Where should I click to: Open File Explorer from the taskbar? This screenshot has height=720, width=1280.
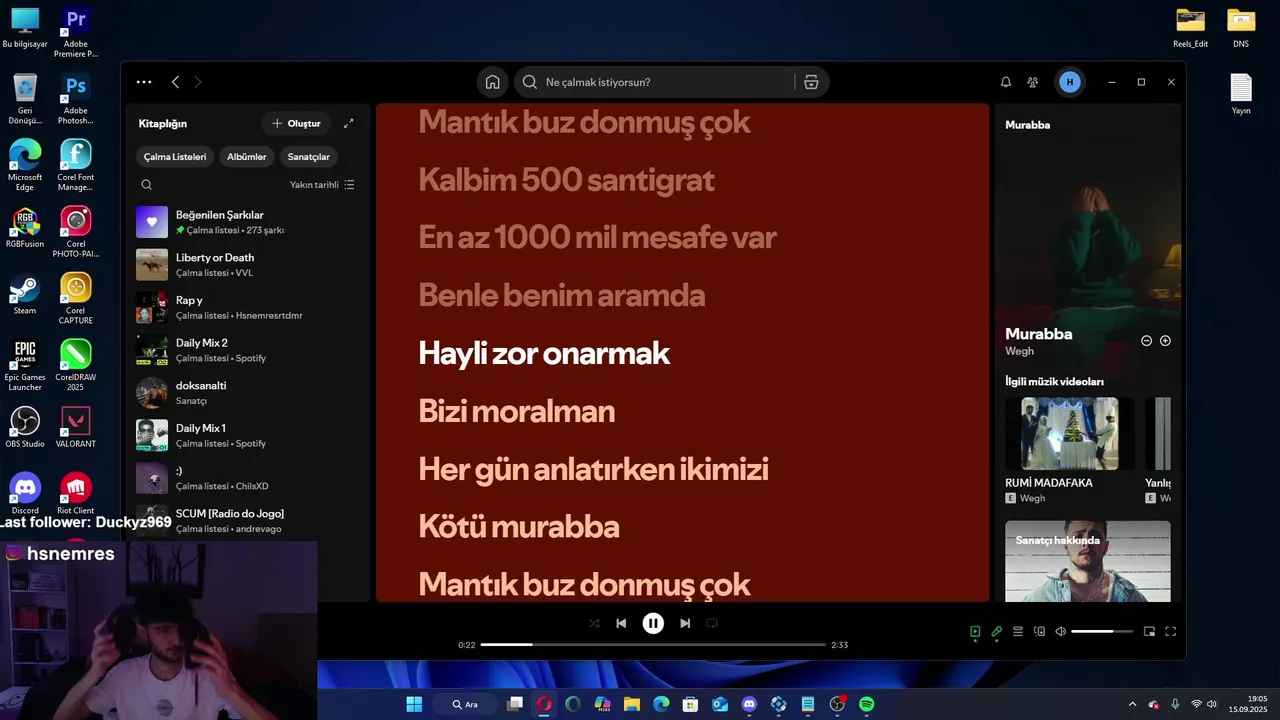tap(632, 704)
